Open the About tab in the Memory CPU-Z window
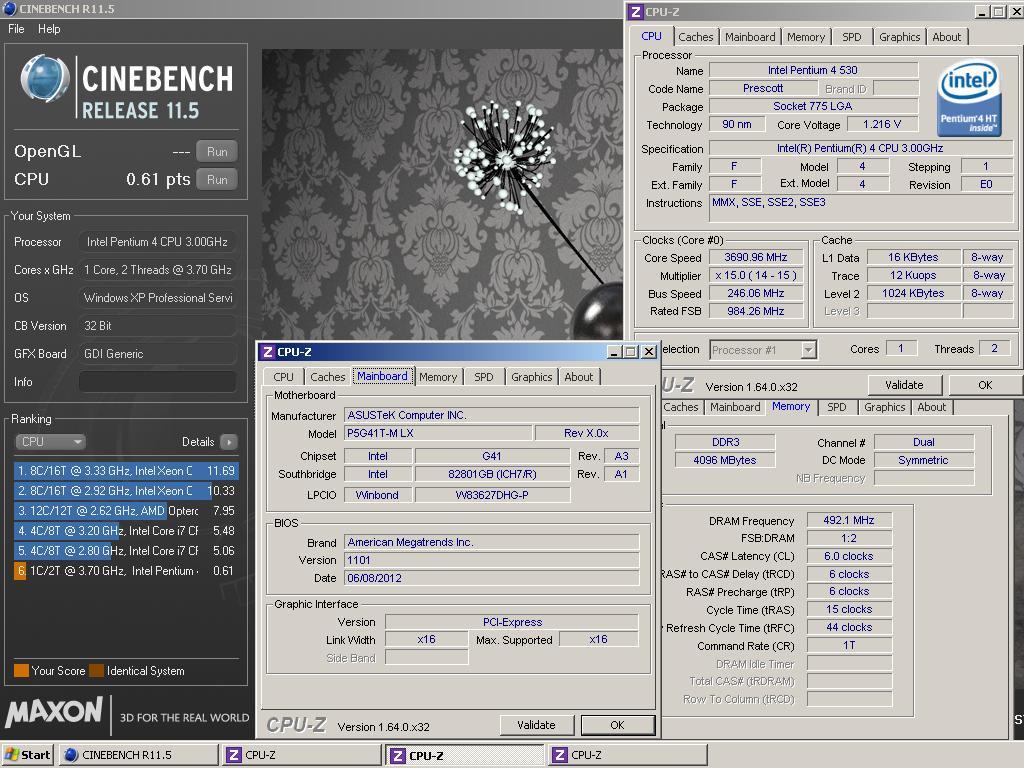Screen dimensions: 1024x768 pyautogui.click(x=931, y=407)
